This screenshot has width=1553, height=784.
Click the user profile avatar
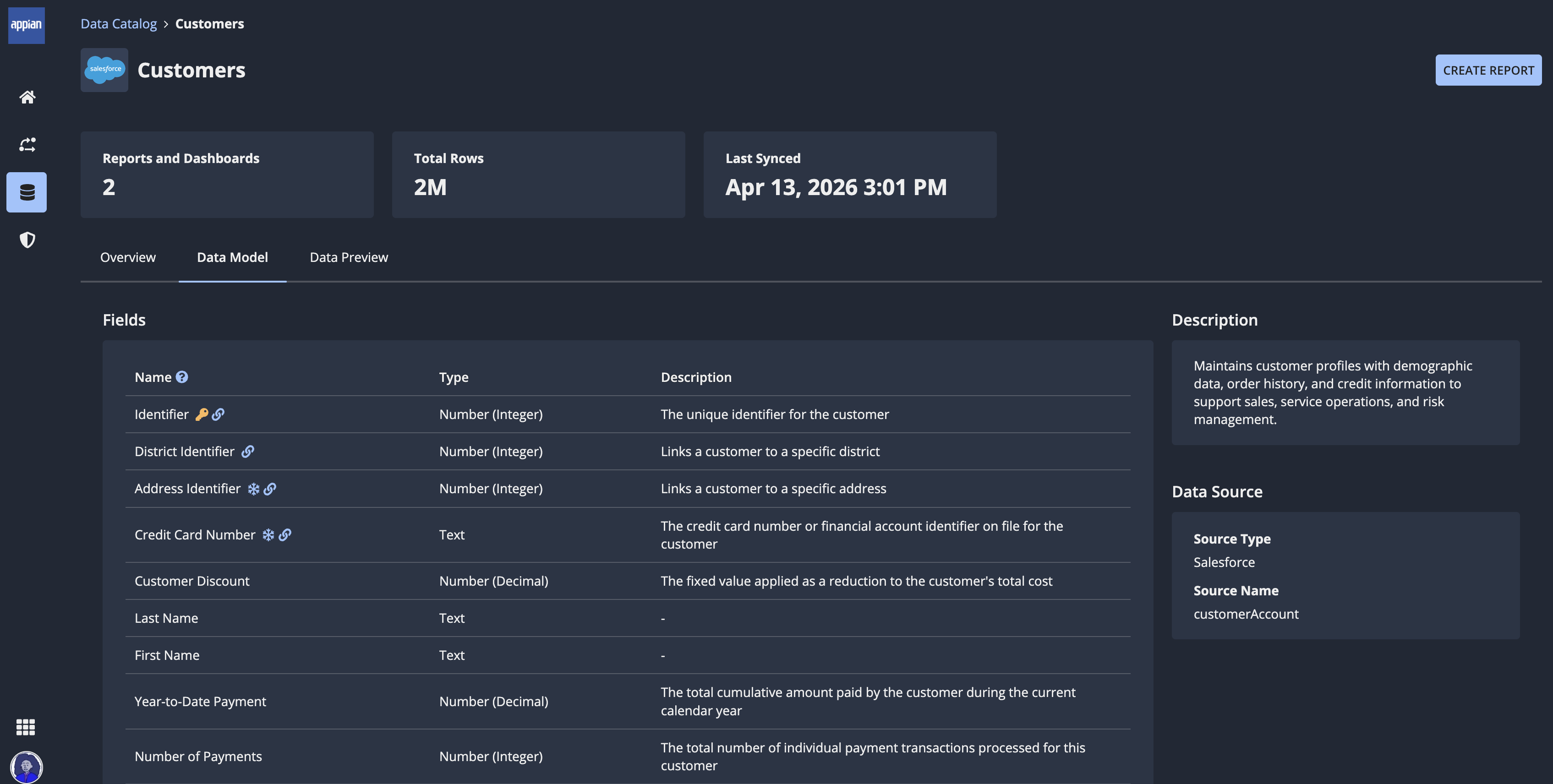pos(27,767)
